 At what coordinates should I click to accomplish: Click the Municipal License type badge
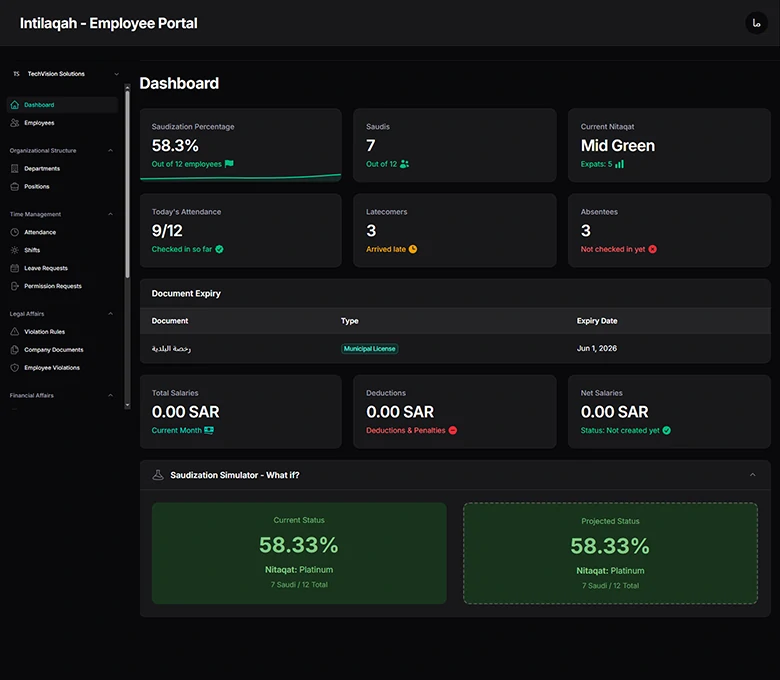tap(370, 348)
